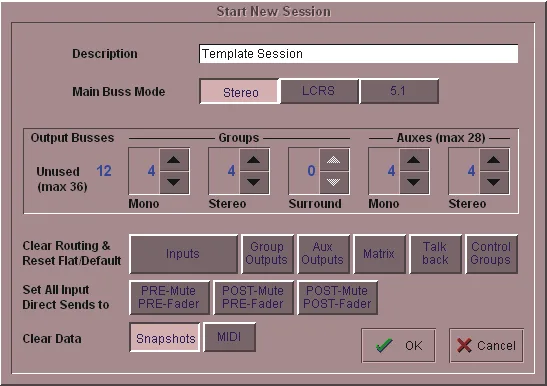Set direct sends to POST-Mute POST-Fader
Viewport: 547px width, 386px height.
[x=337, y=297]
